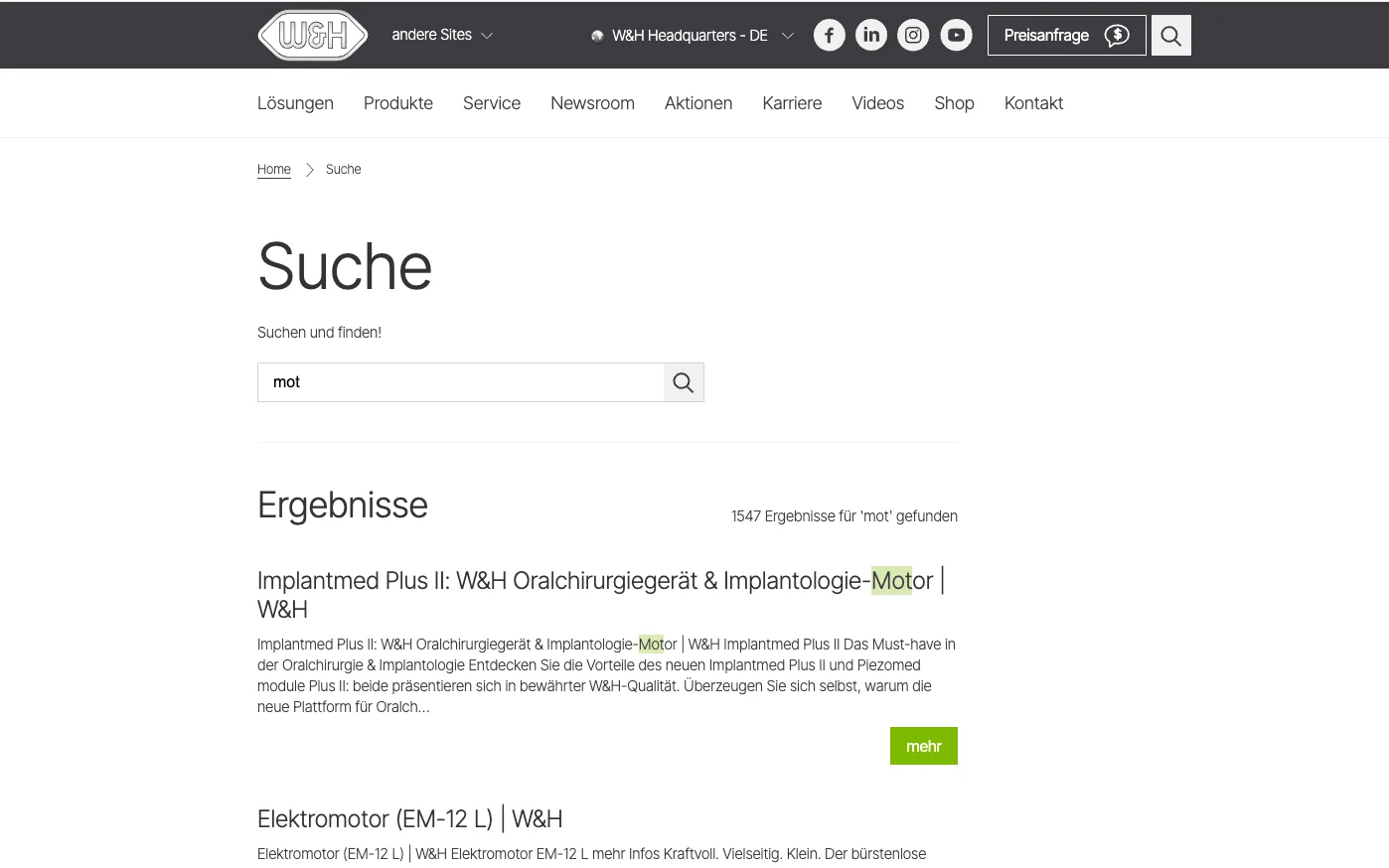Open W&H YouTube channel icon
Image resolution: width=1389 pixels, height=868 pixels.
pyautogui.click(x=956, y=35)
